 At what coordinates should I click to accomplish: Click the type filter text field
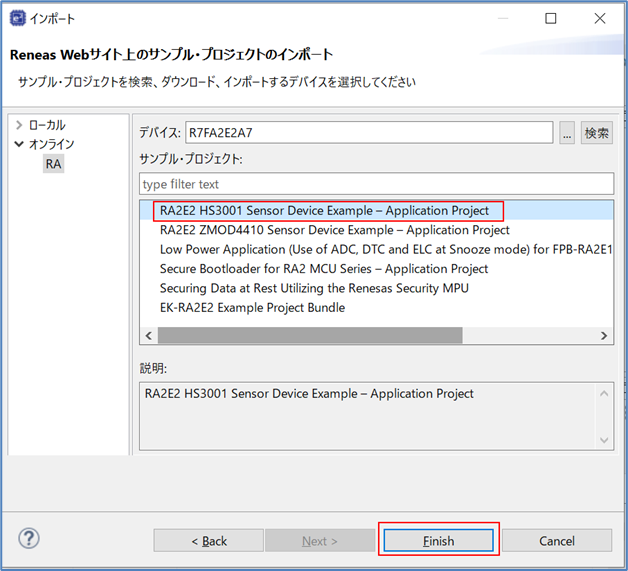376,184
